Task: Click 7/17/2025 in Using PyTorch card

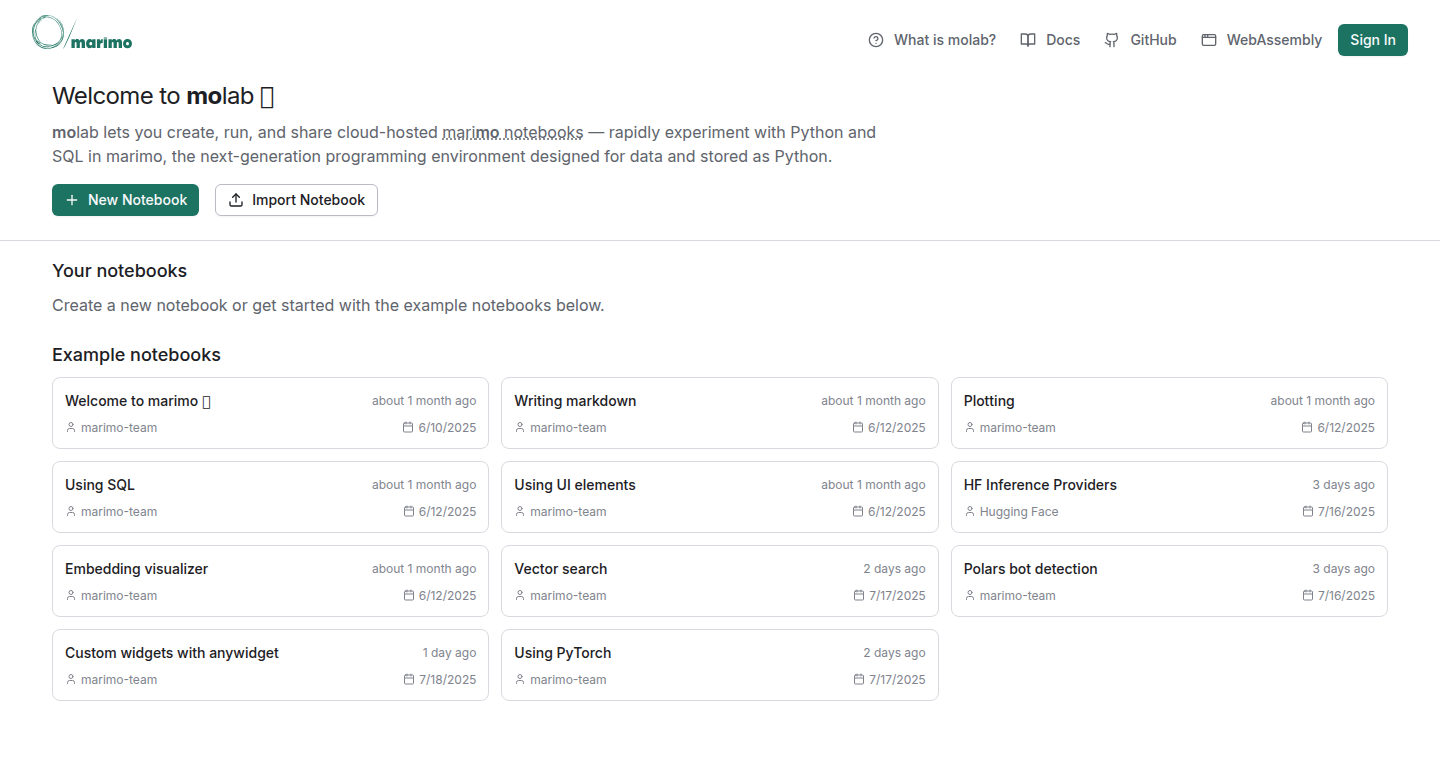Action: click(x=897, y=680)
